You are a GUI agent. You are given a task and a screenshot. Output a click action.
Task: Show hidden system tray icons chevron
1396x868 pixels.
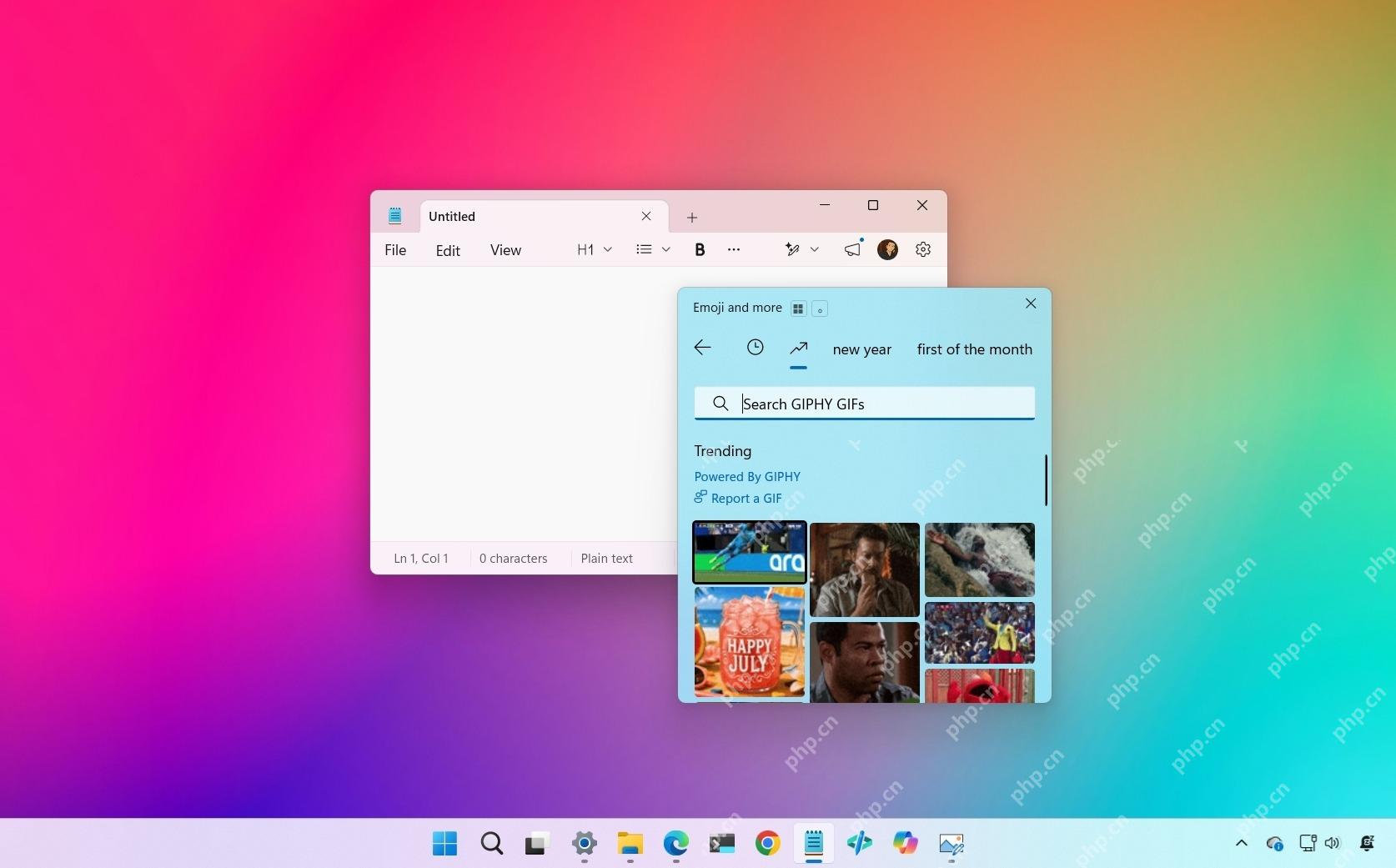coord(1242,843)
